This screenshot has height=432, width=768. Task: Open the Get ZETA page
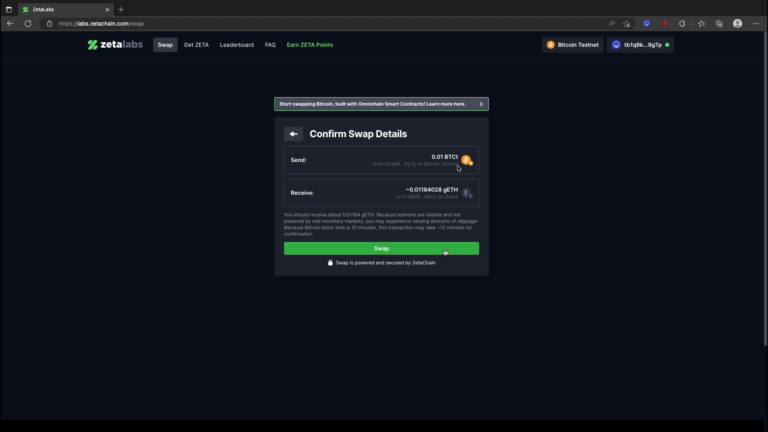tap(196, 45)
